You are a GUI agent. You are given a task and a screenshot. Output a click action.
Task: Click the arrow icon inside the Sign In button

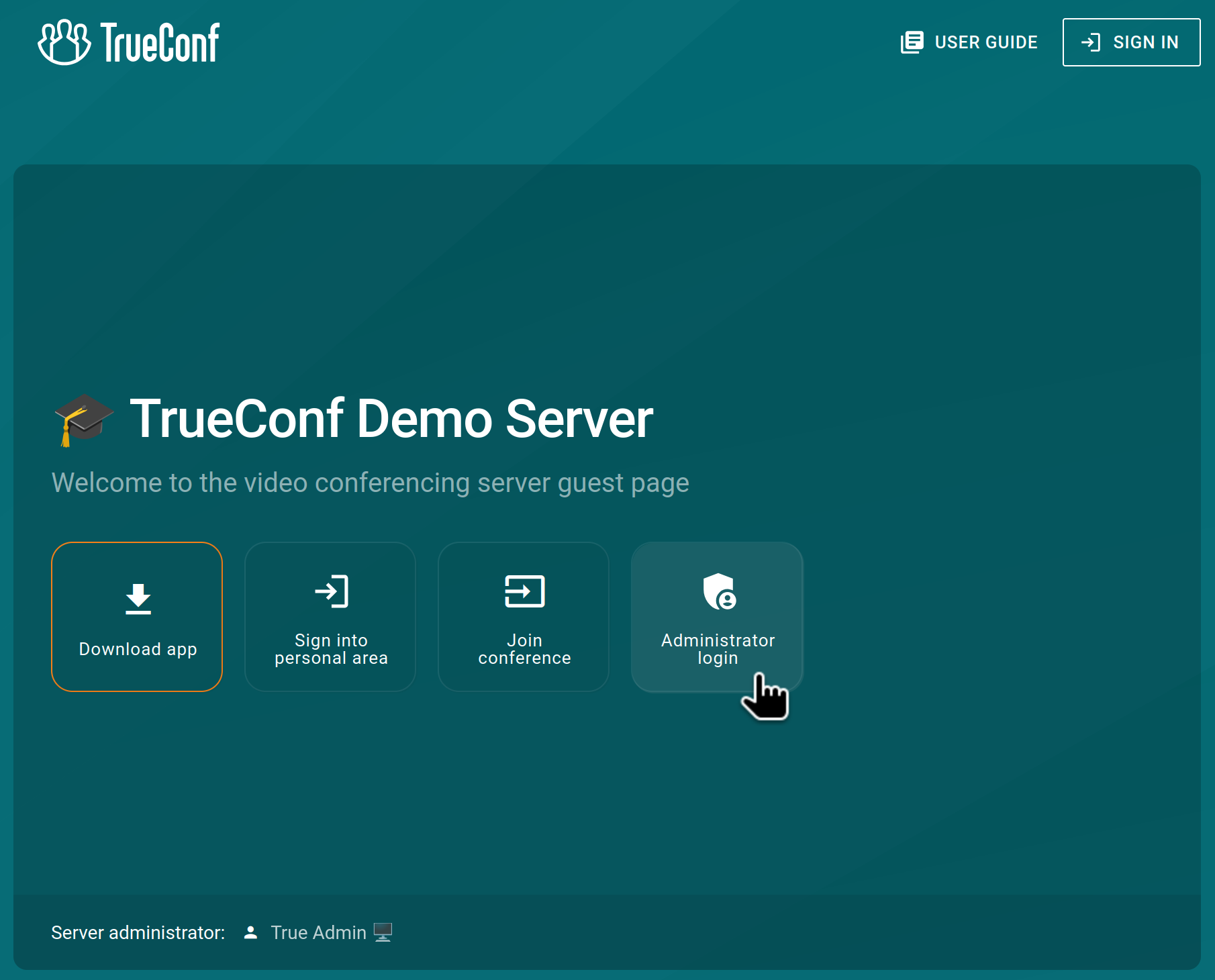point(1091,42)
